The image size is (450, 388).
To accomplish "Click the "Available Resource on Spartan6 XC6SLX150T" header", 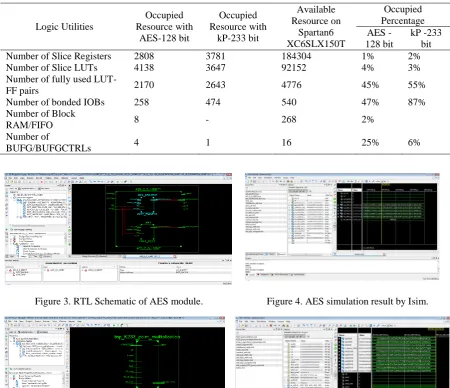I will tap(316, 27).
